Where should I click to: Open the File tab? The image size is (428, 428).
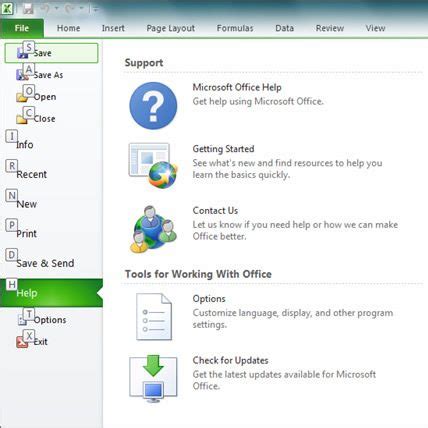coord(22,28)
